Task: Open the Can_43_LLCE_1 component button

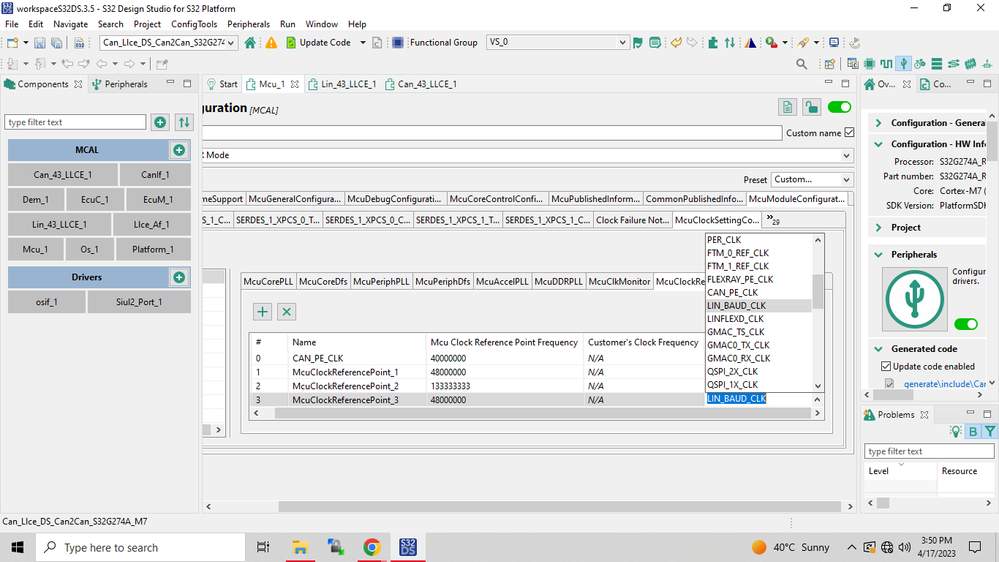Action: click(62, 175)
